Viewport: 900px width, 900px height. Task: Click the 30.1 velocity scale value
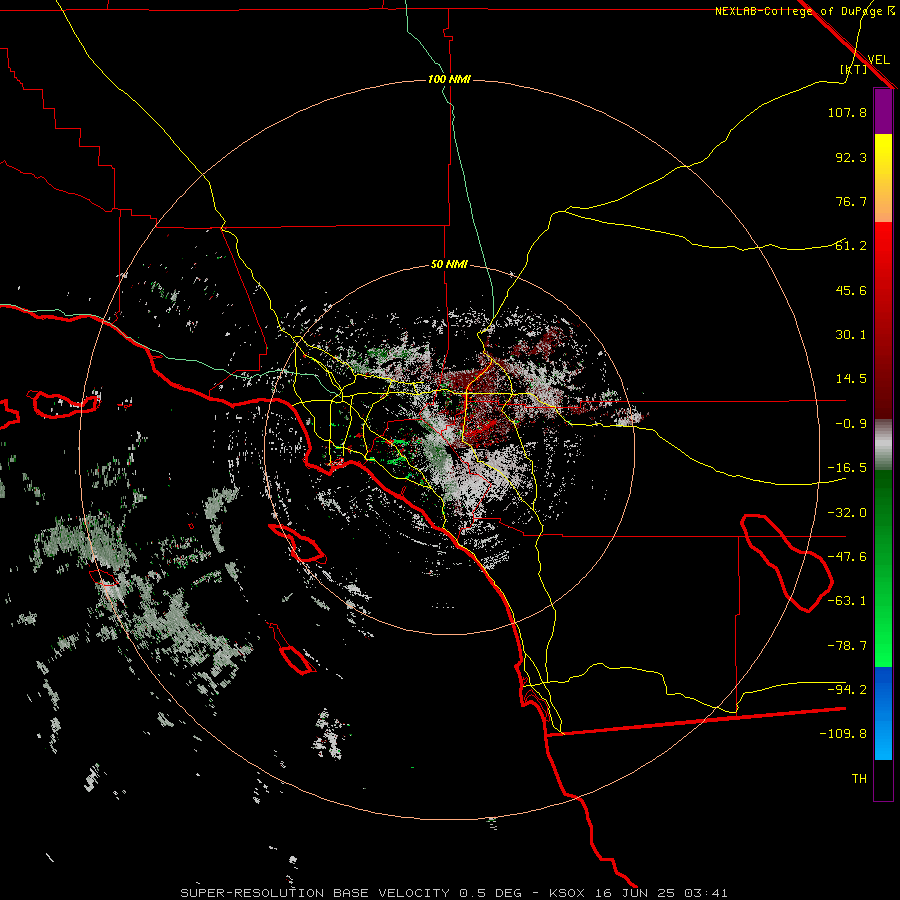(x=851, y=335)
